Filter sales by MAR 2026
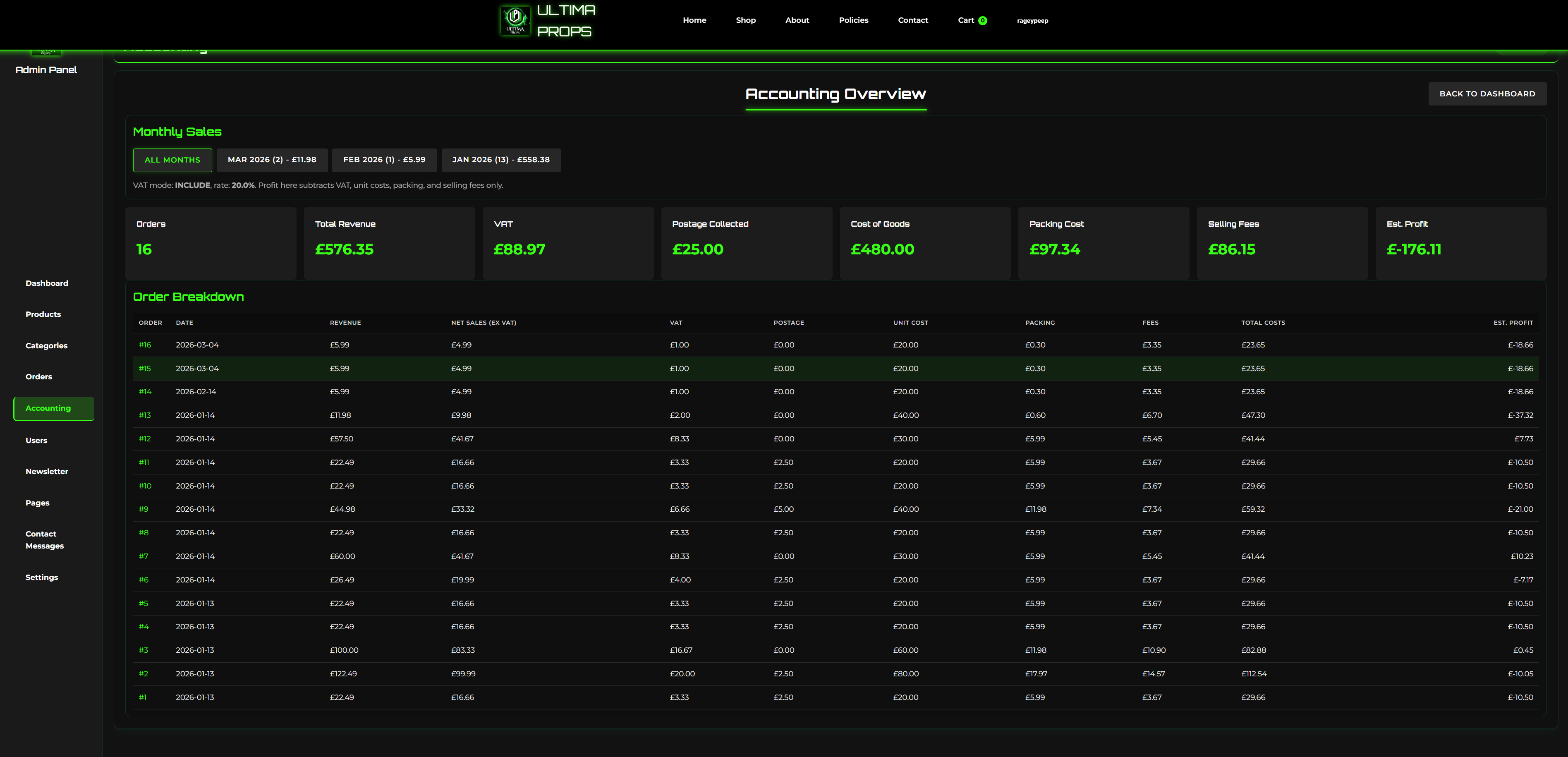Viewport: 1568px width, 757px height. pyautogui.click(x=271, y=160)
